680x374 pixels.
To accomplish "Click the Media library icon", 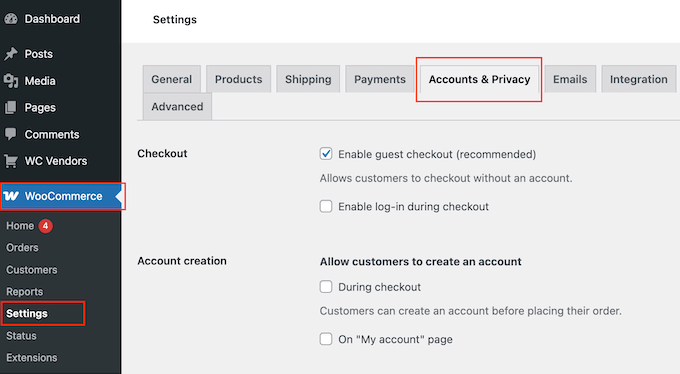I will coord(11,81).
